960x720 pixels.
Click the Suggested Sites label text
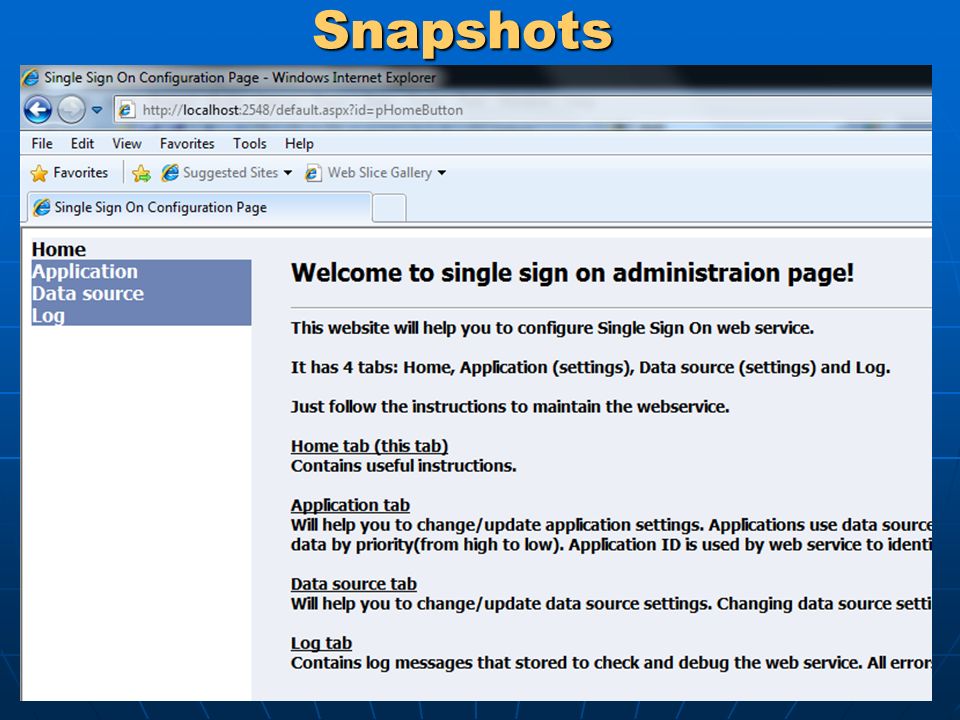pos(230,173)
